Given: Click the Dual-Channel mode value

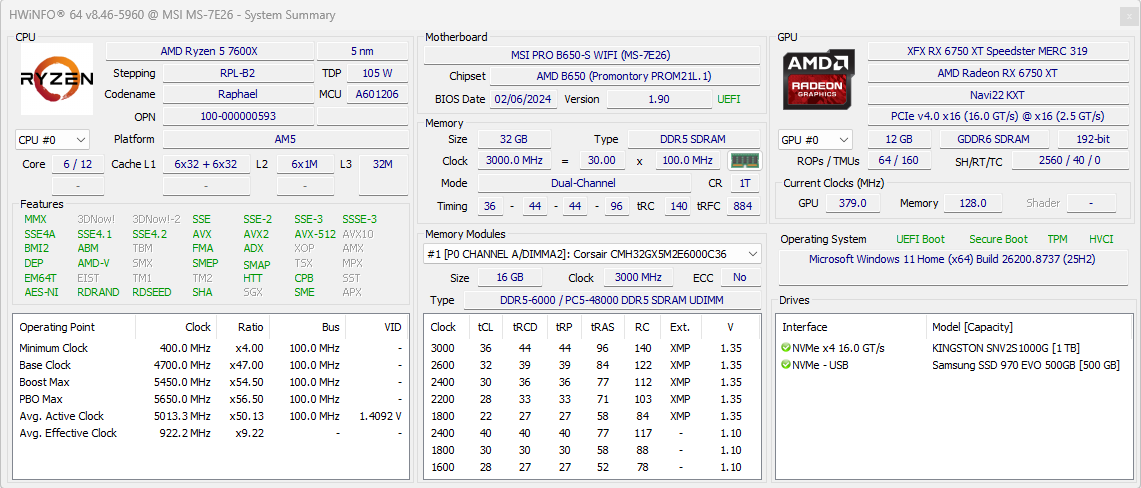Looking at the screenshot, I should [584, 183].
